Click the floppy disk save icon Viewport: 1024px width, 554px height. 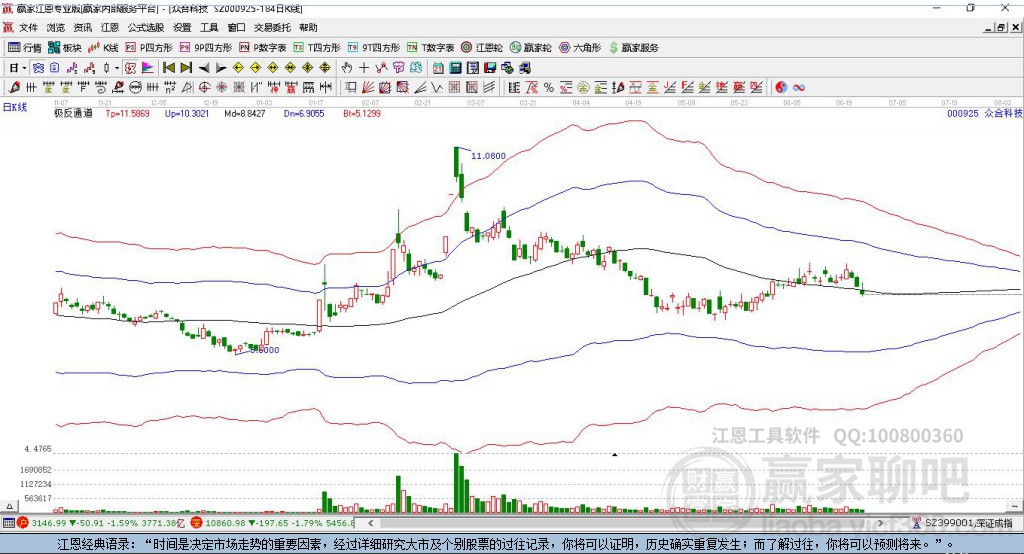pyautogui.click(x=490, y=68)
